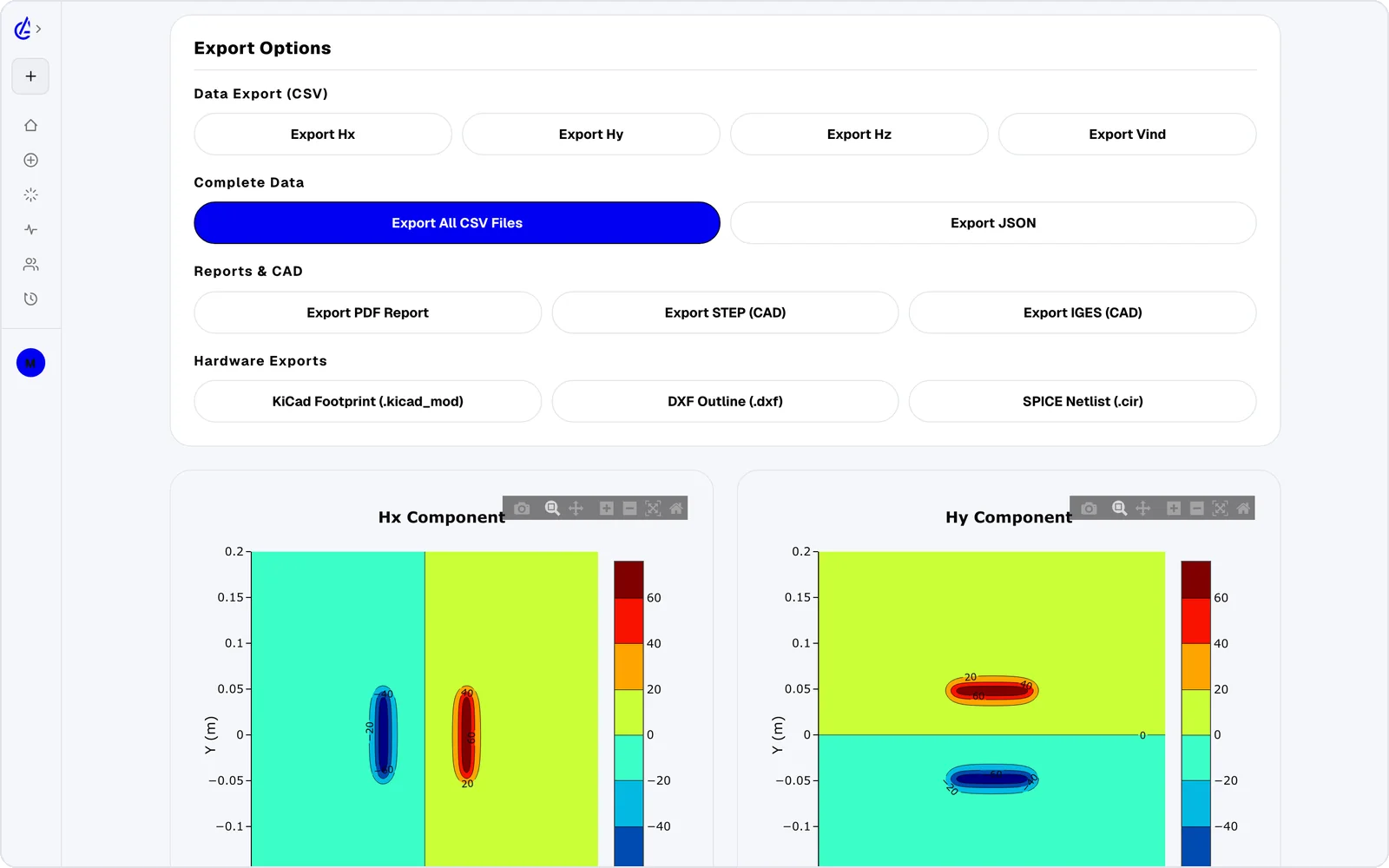
Task: Select pan tool on Hx Component plot
Action: pos(576,508)
